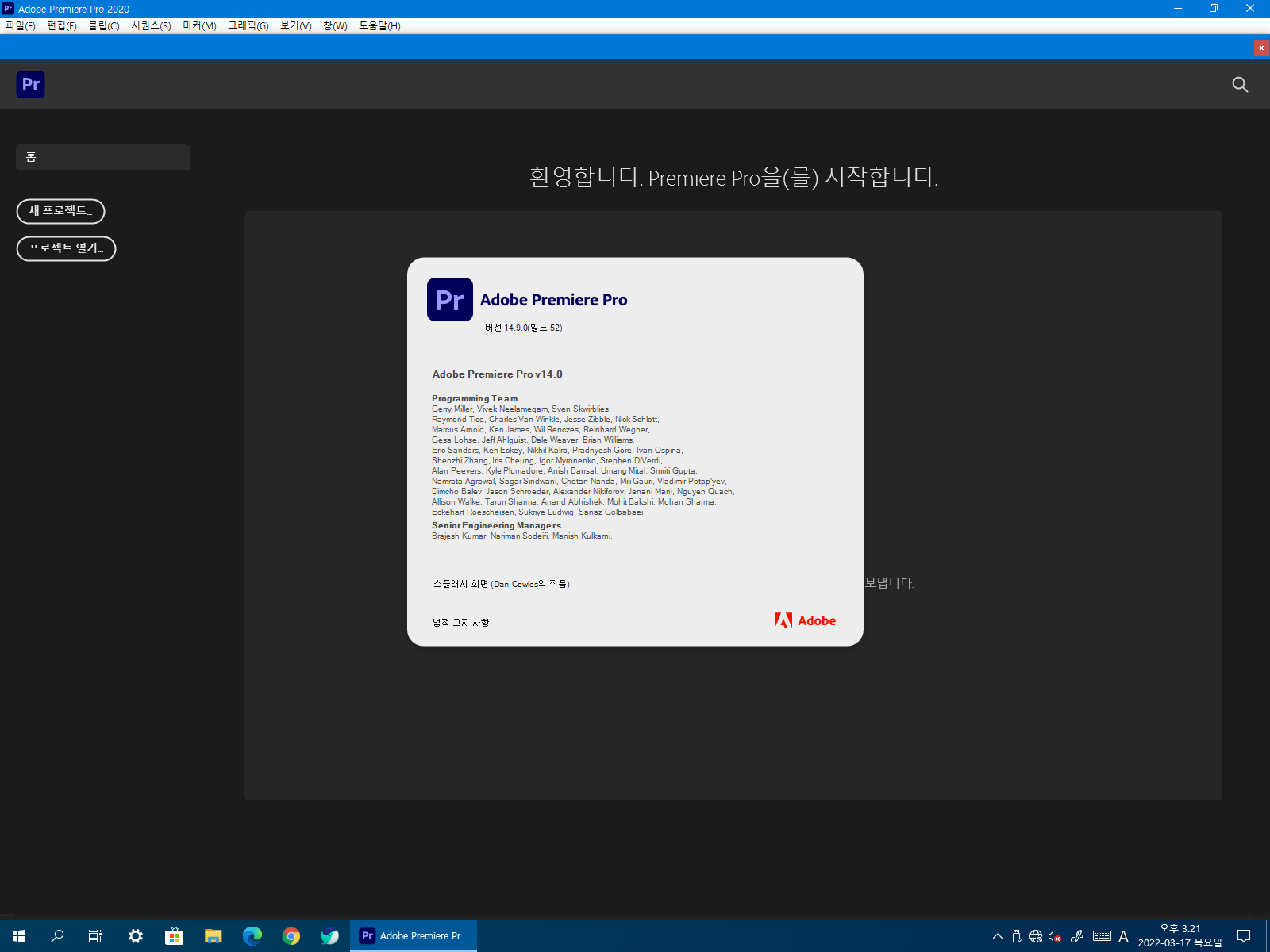Click the 새 프로젝트 button
This screenshot has height=952, width=1270.
[x=60, y=211]
